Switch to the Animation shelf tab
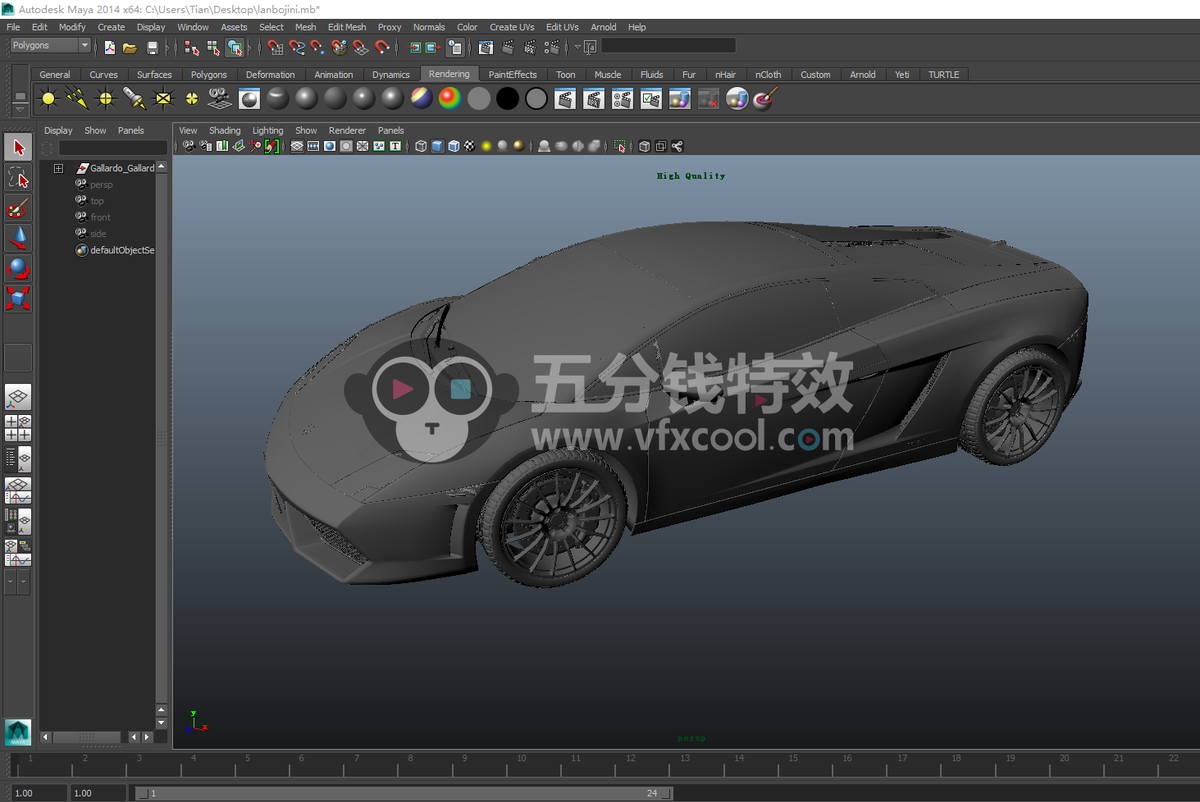This screenshot has height=802, width=1200. point(334,74)
